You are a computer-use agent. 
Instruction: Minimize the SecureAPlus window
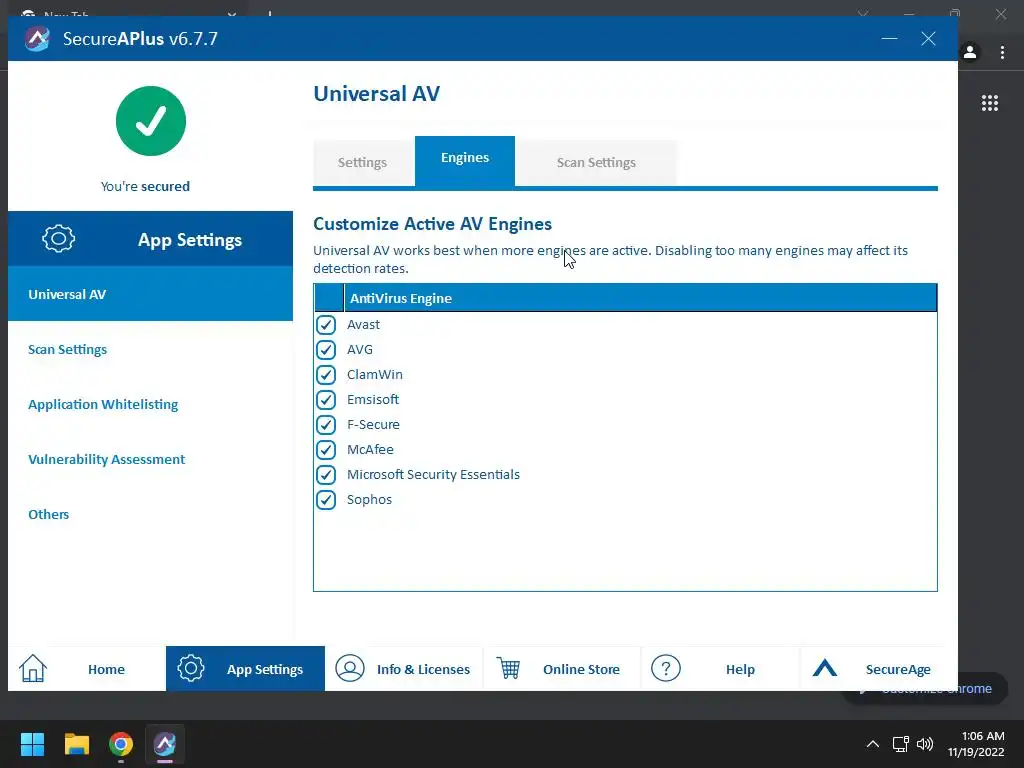(x=889, y=39)
